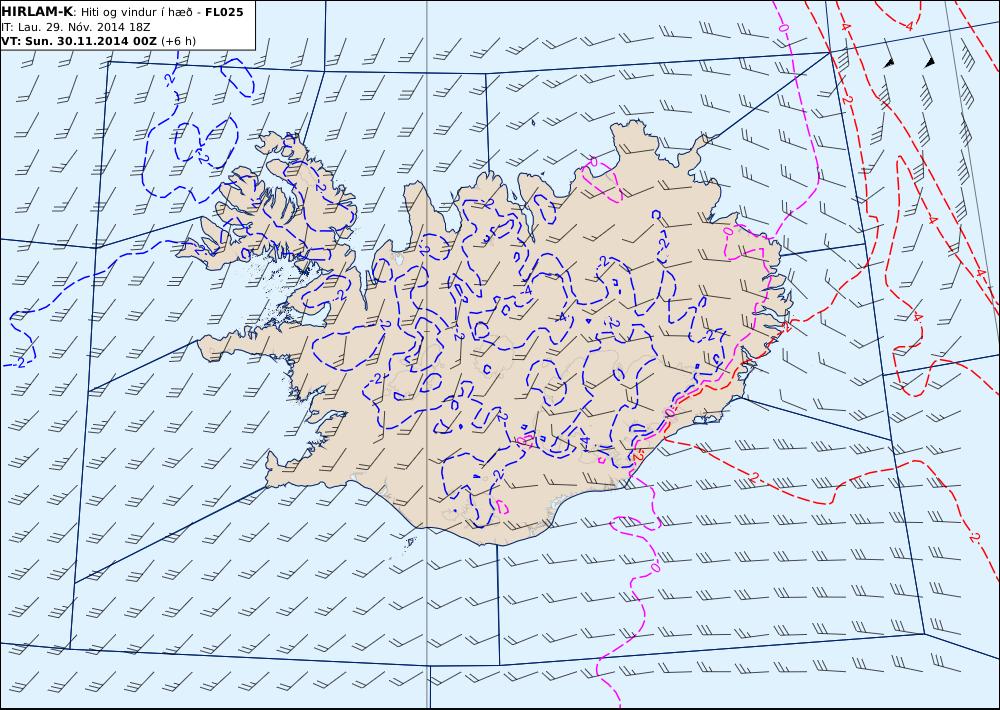Select the valid time 'Sun. 30.11.2014 00Z'
Screen dimensions: 1000x710
[87, 41]
